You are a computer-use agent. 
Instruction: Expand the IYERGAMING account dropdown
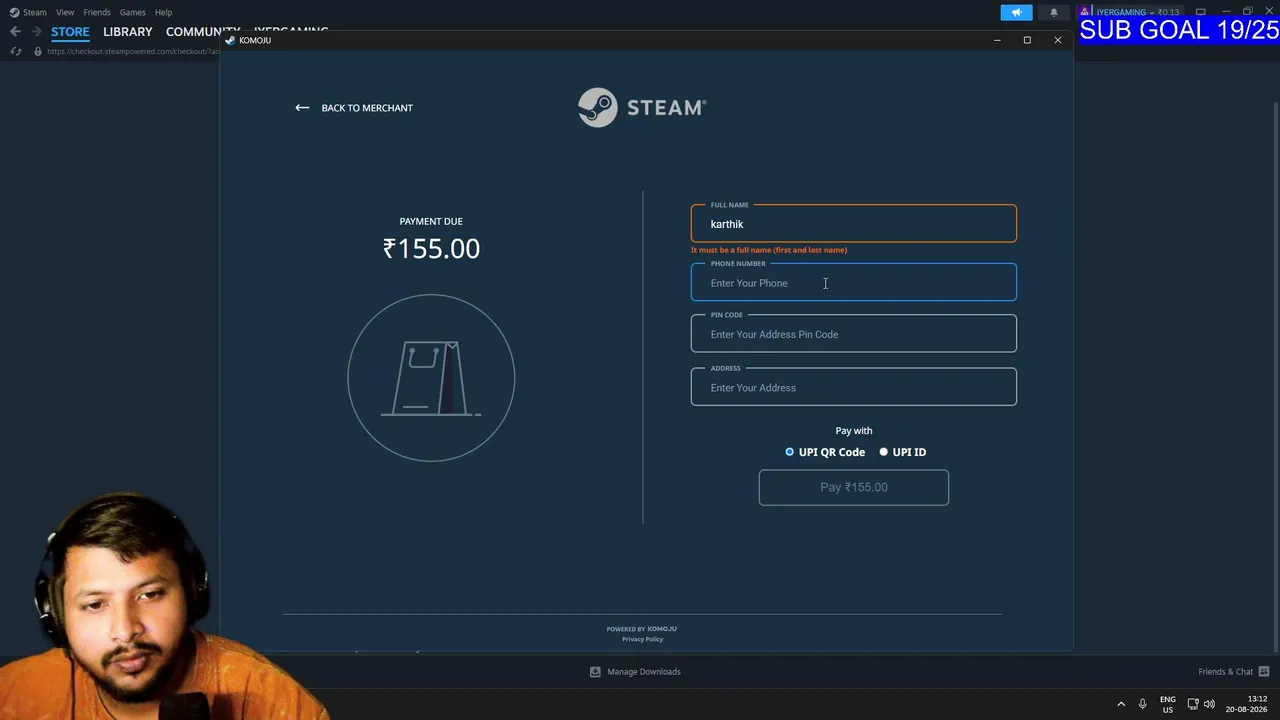pos(1152,12)
